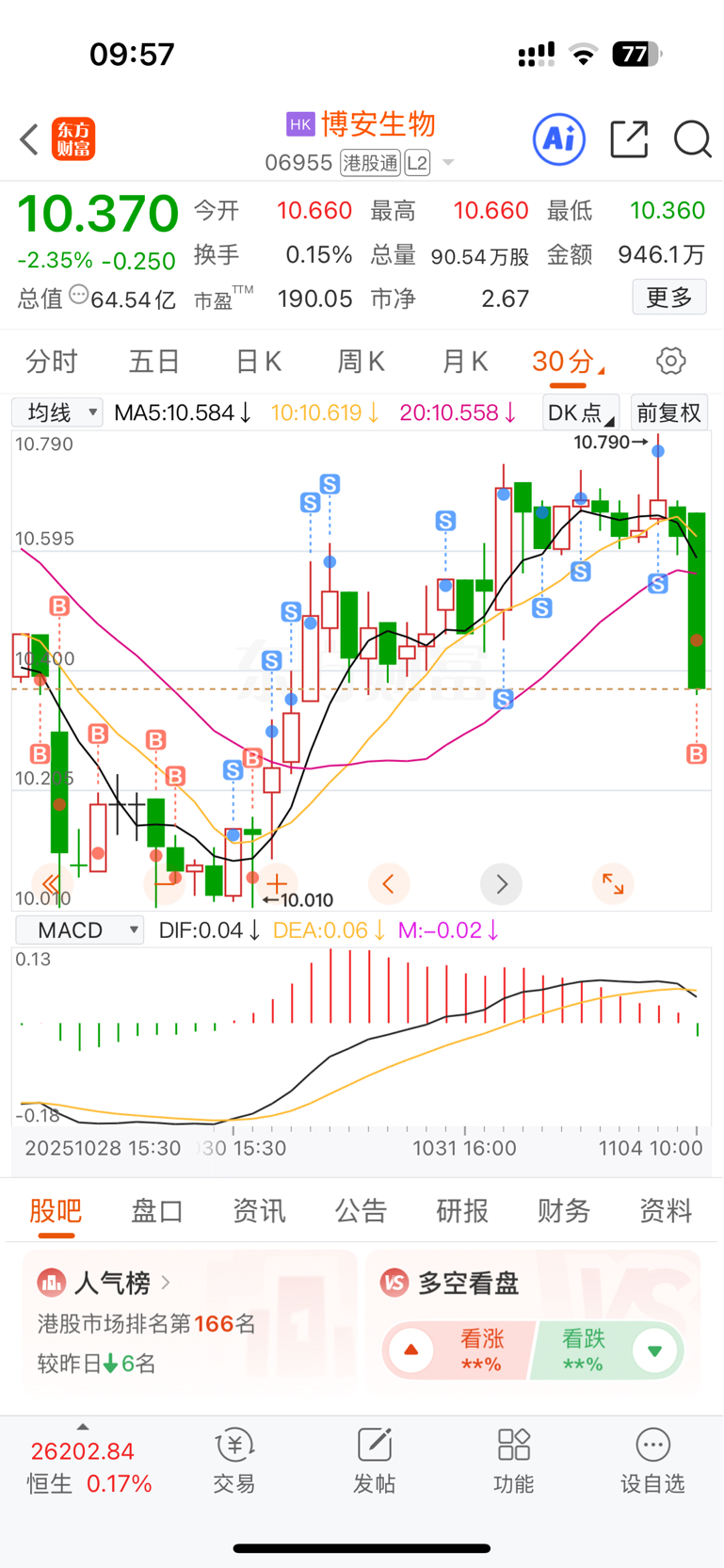Expand the 恒生 index bar arrow

coord(83,1426)
